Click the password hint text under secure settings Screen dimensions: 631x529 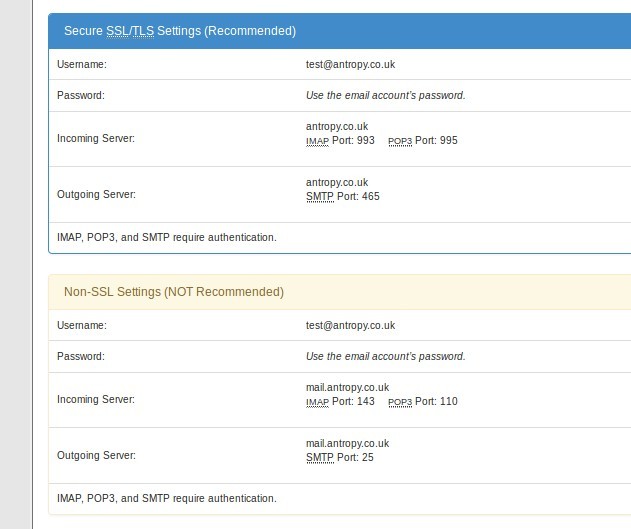tap(385, 95)
